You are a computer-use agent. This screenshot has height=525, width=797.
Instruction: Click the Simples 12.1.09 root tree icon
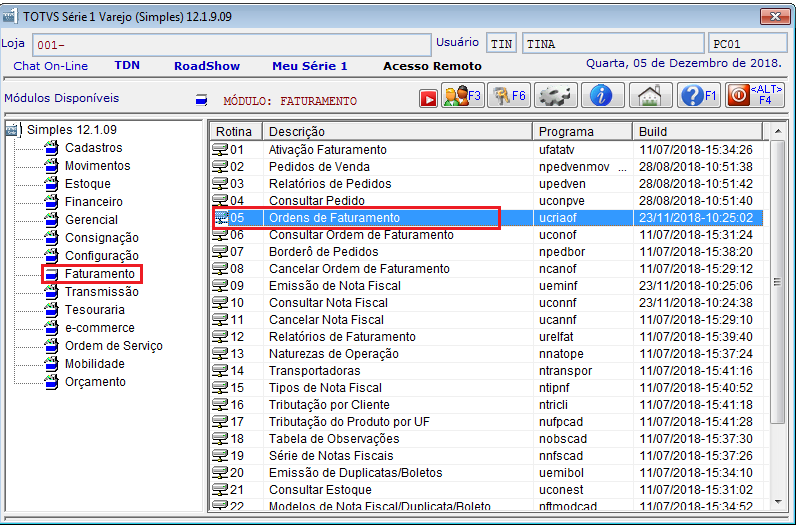pyautogui.click(x=13, y=130)
